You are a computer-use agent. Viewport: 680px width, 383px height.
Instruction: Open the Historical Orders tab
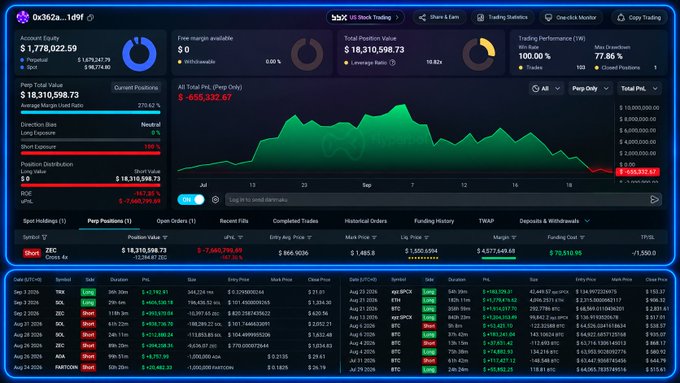pos(366,221)
